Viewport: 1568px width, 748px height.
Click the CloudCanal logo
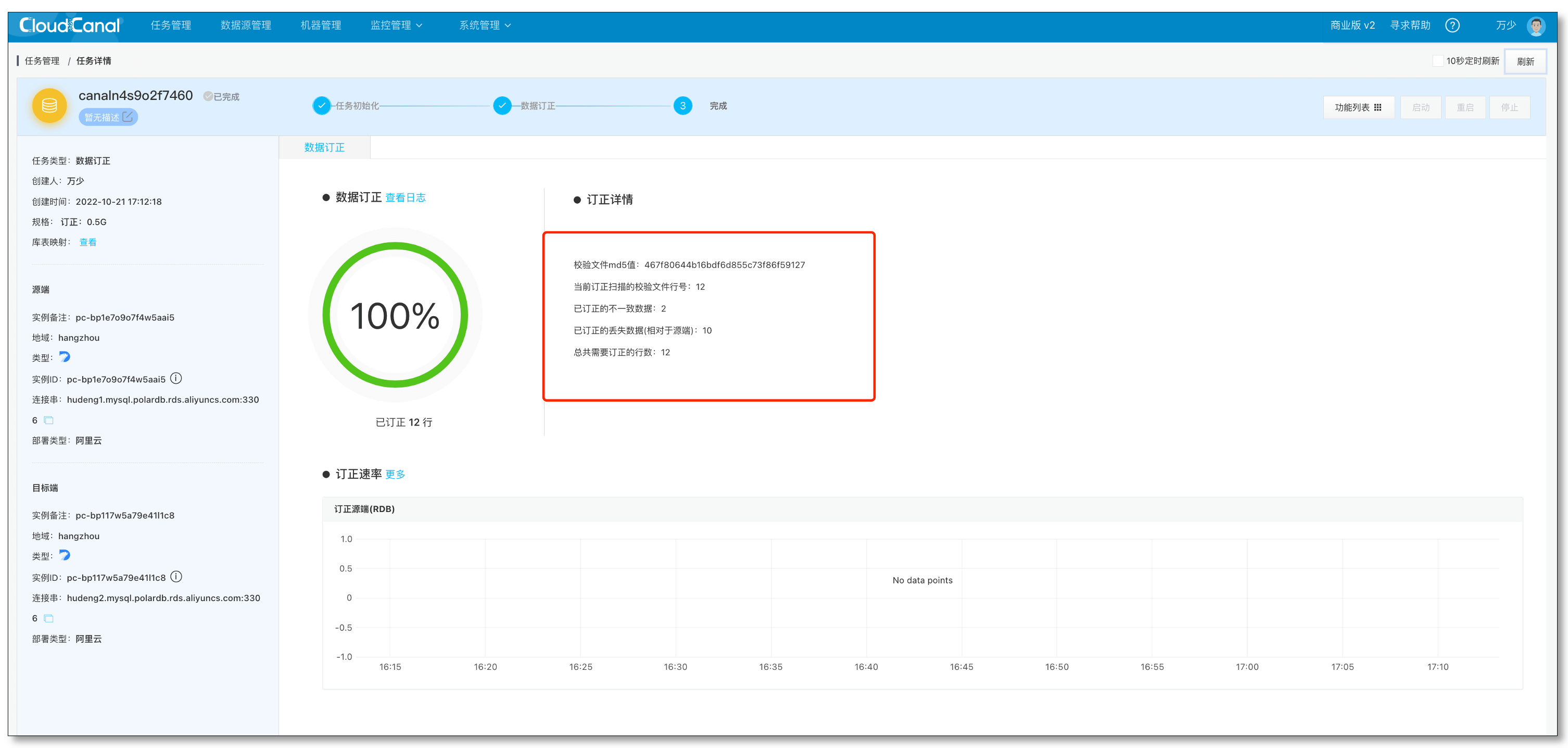coord(71,25)
